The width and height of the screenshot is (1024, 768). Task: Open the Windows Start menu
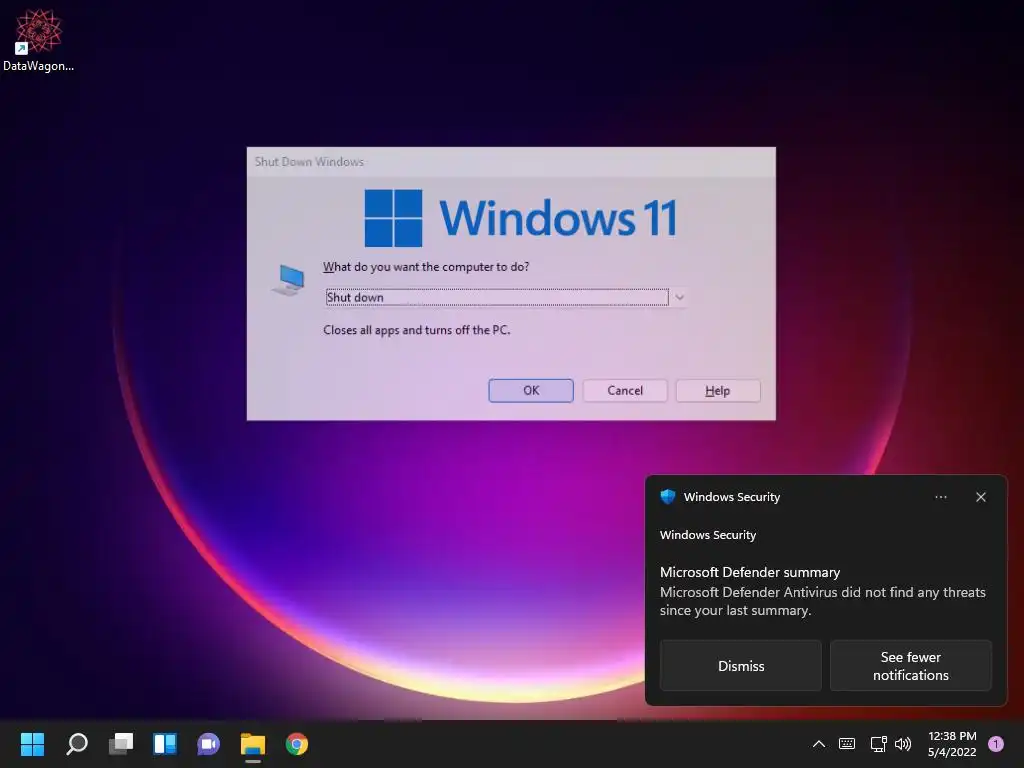[32, 744]
